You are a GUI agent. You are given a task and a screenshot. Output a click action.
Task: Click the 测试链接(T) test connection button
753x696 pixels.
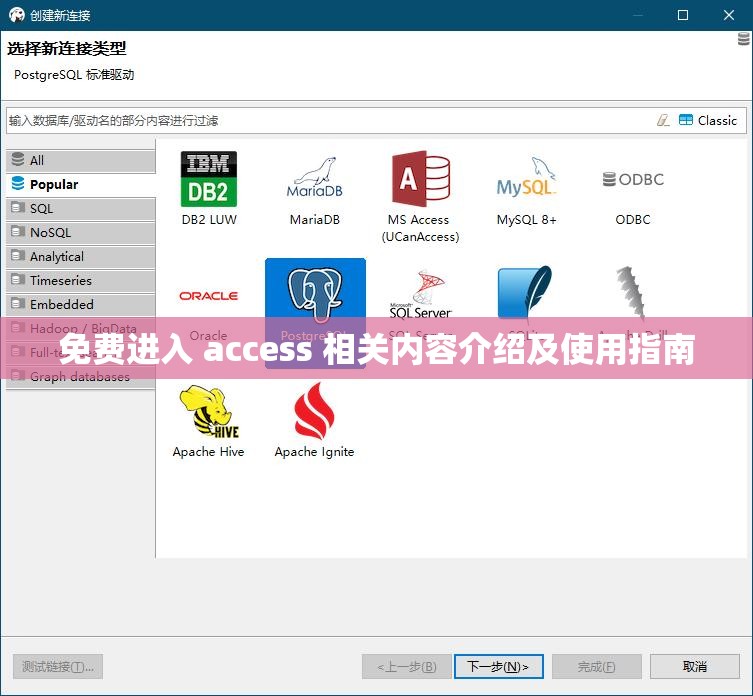click(58, 667)
